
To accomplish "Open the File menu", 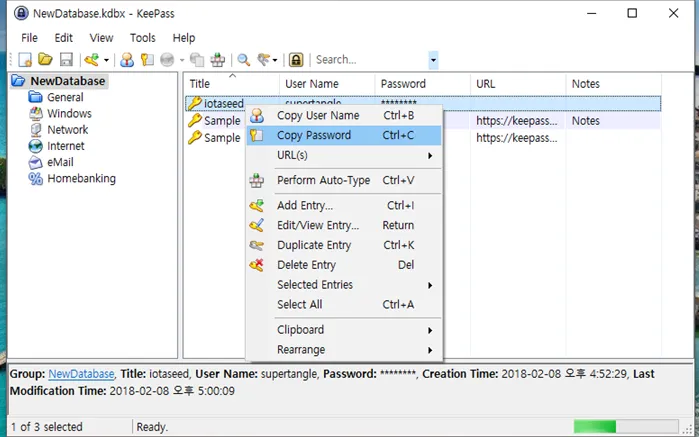I will click(x=29, y=38).
